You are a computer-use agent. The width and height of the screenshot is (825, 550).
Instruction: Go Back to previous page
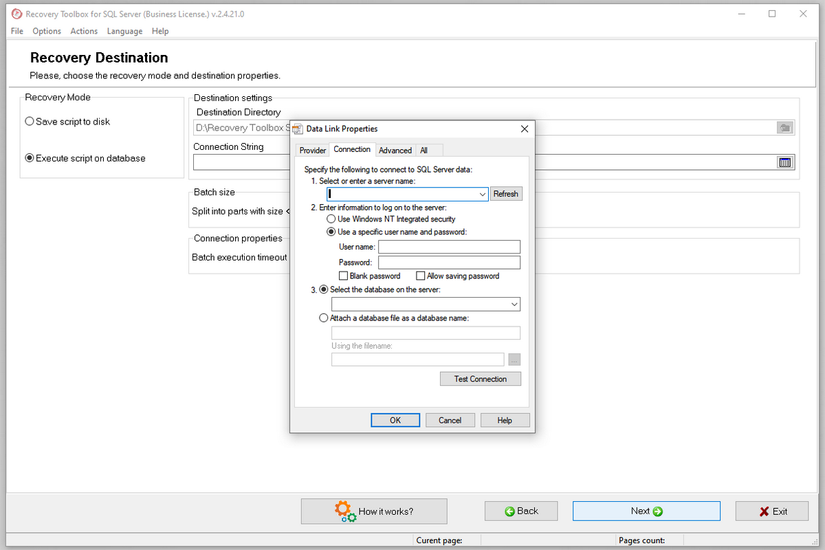[x=521, y=511]
